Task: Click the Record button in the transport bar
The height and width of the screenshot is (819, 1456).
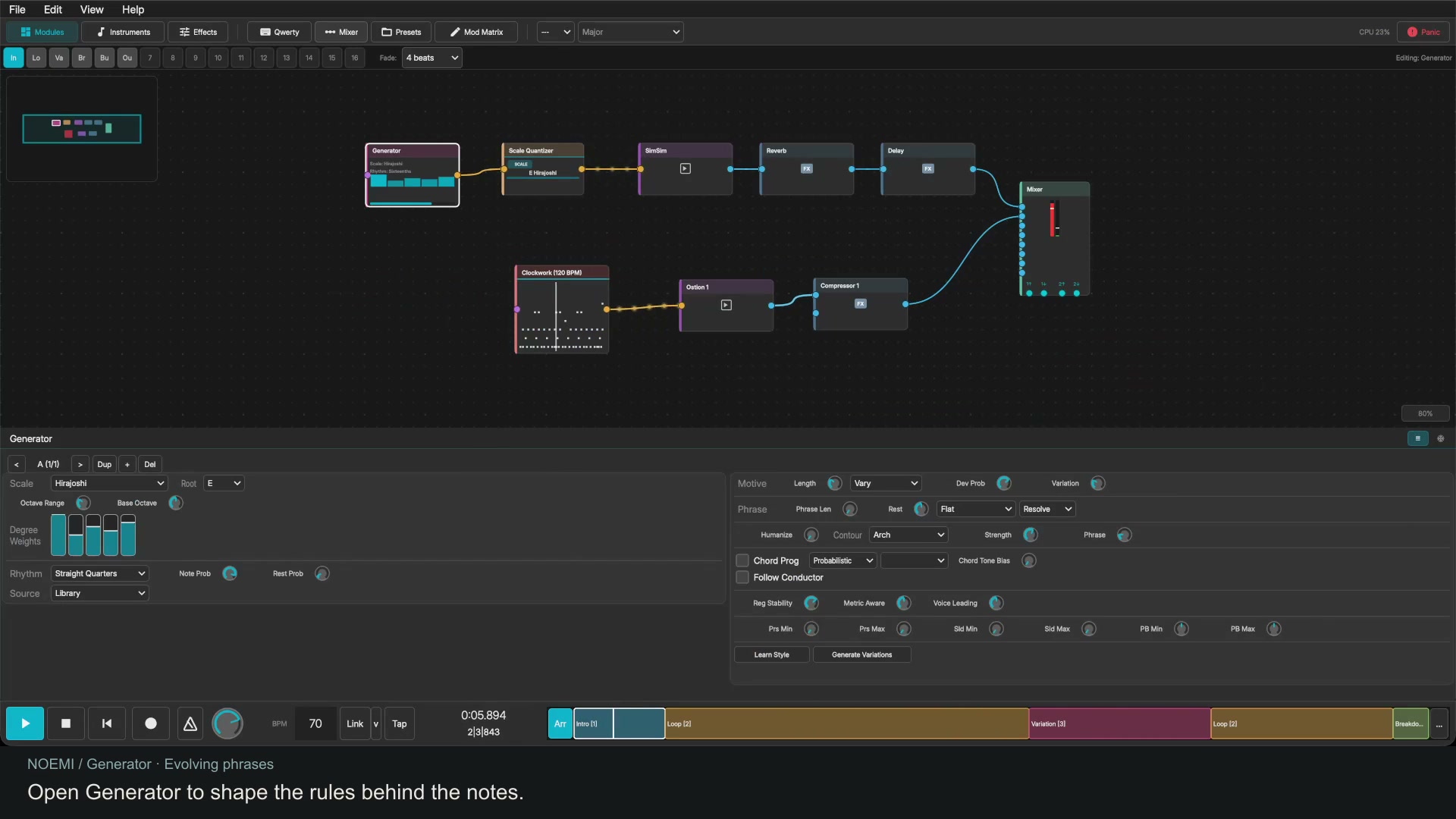Action: tap(151, 723)
